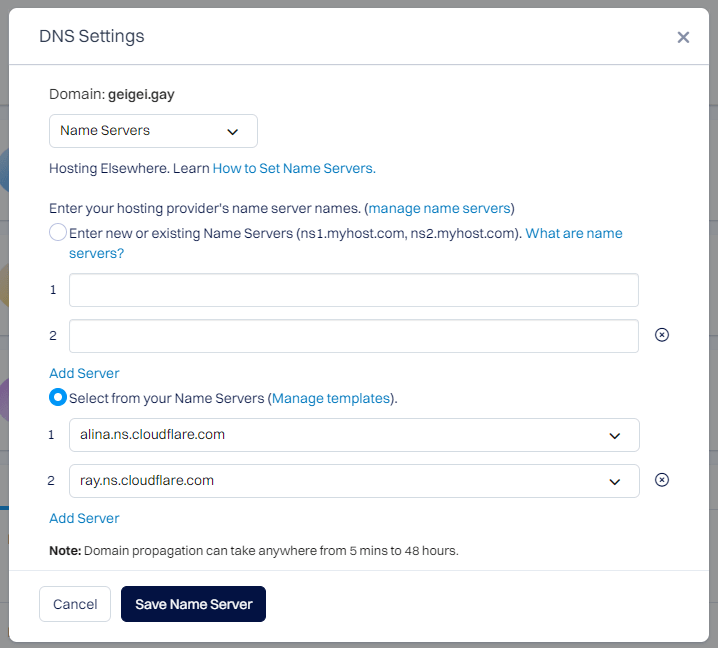Expand the alina.ns.cloudflare.com dropdown
This screenshot has width=718, height=648.
pos(354,435)
